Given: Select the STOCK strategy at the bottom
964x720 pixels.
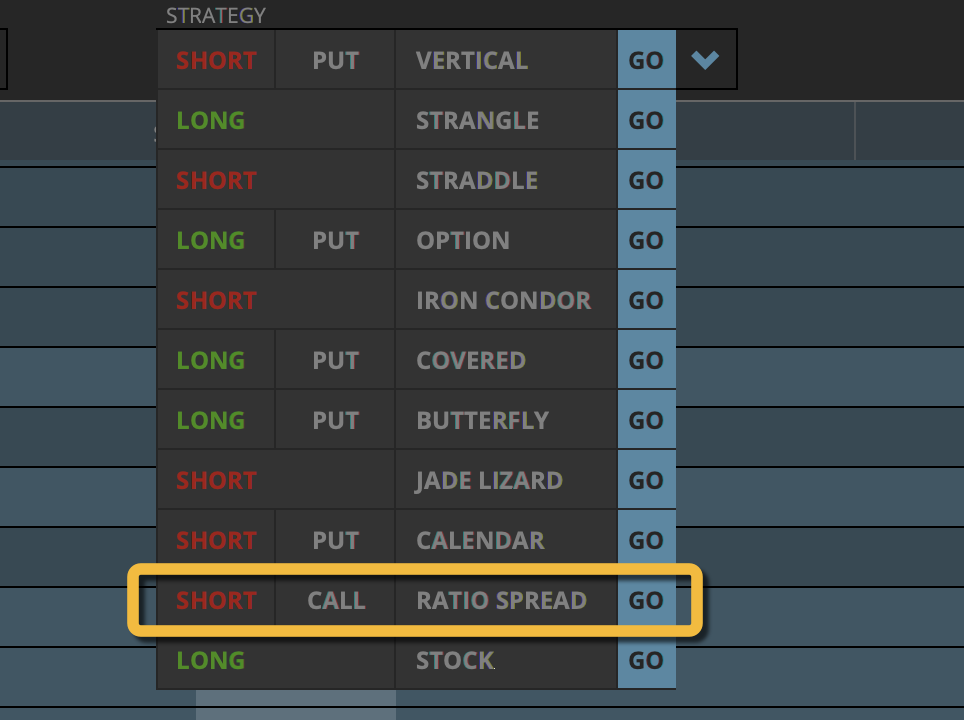Looking at the screenshot, I should pyautogui.click(x=455, y=660).
